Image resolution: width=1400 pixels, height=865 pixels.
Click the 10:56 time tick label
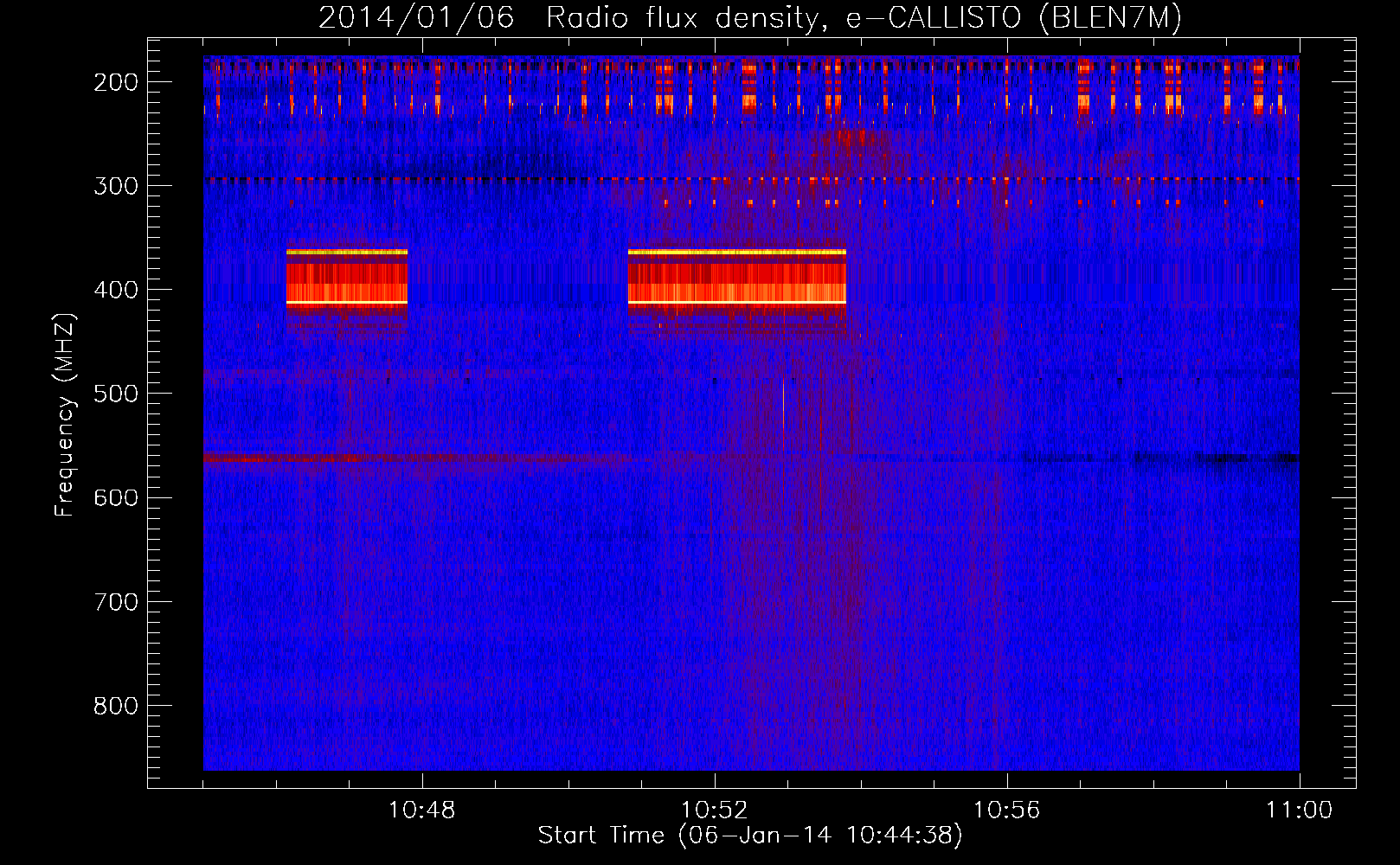(x=1007, y=810)
